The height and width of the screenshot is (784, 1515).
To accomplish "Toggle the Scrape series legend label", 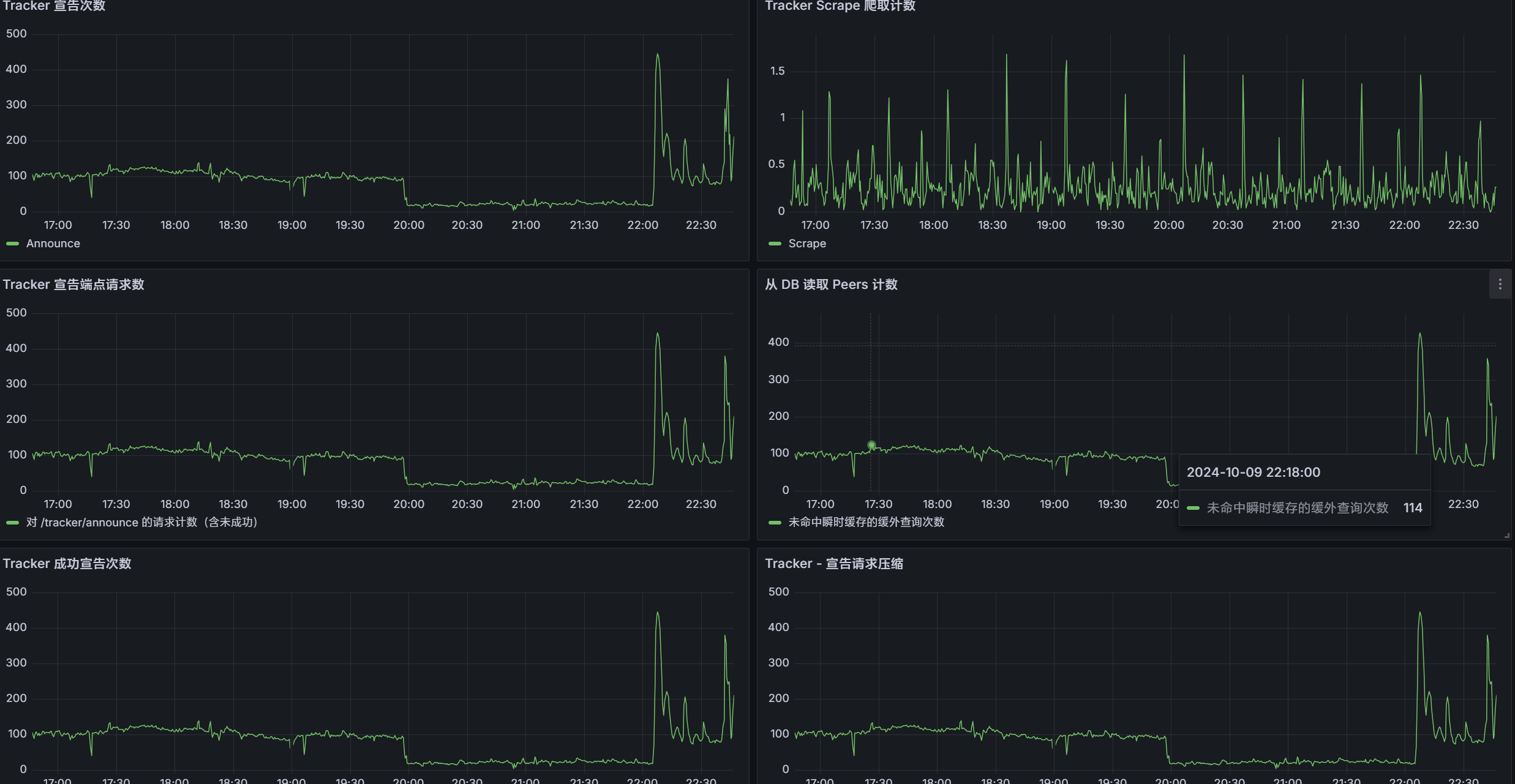I will point(807,244).
